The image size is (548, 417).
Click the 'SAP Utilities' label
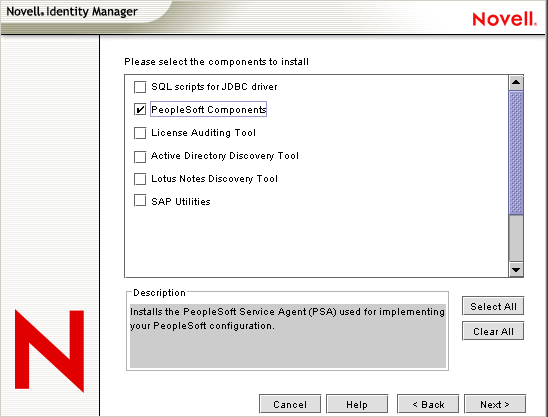coord(181,202)
